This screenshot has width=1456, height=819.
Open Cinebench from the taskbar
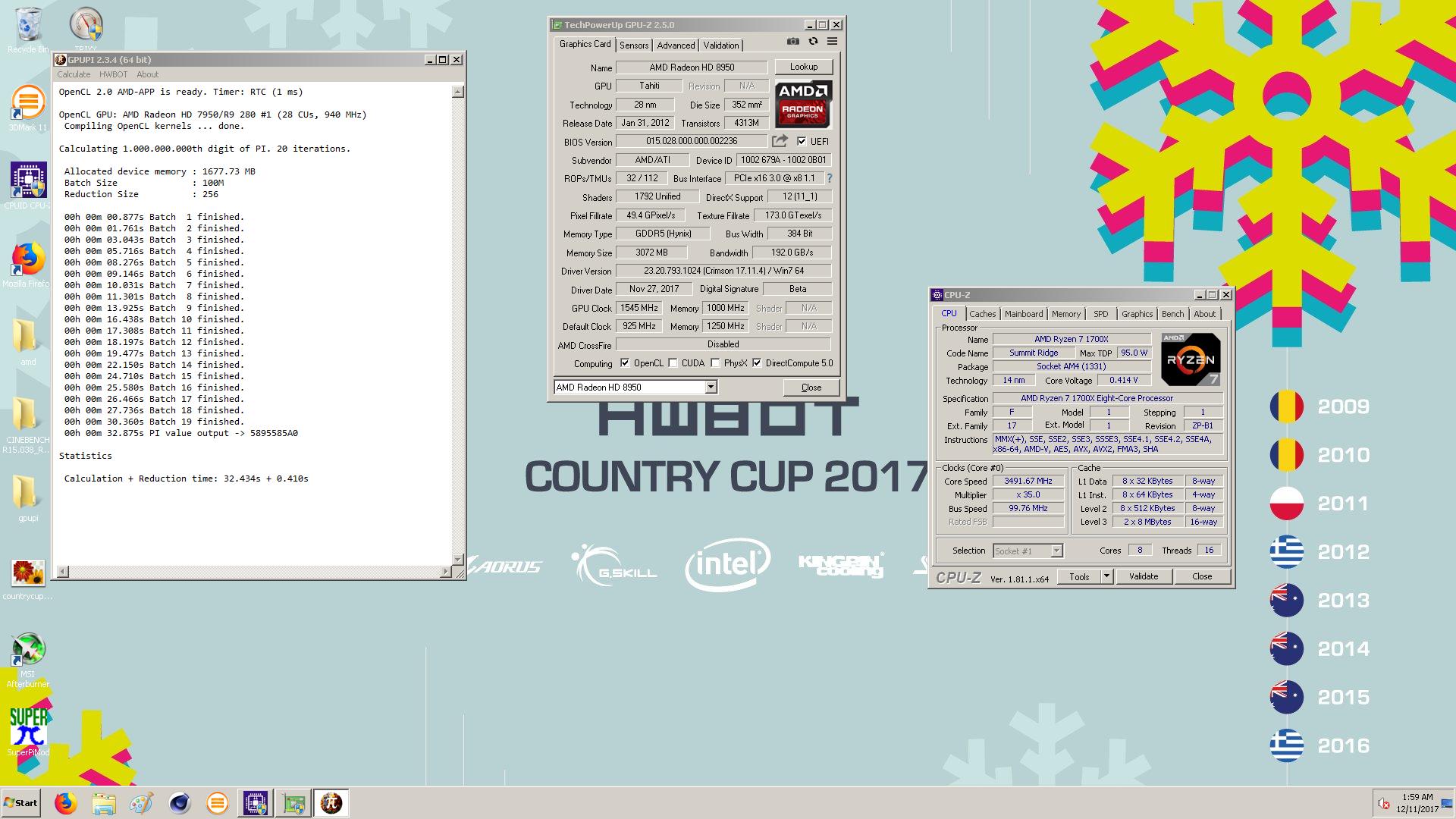tap(180, 803)
